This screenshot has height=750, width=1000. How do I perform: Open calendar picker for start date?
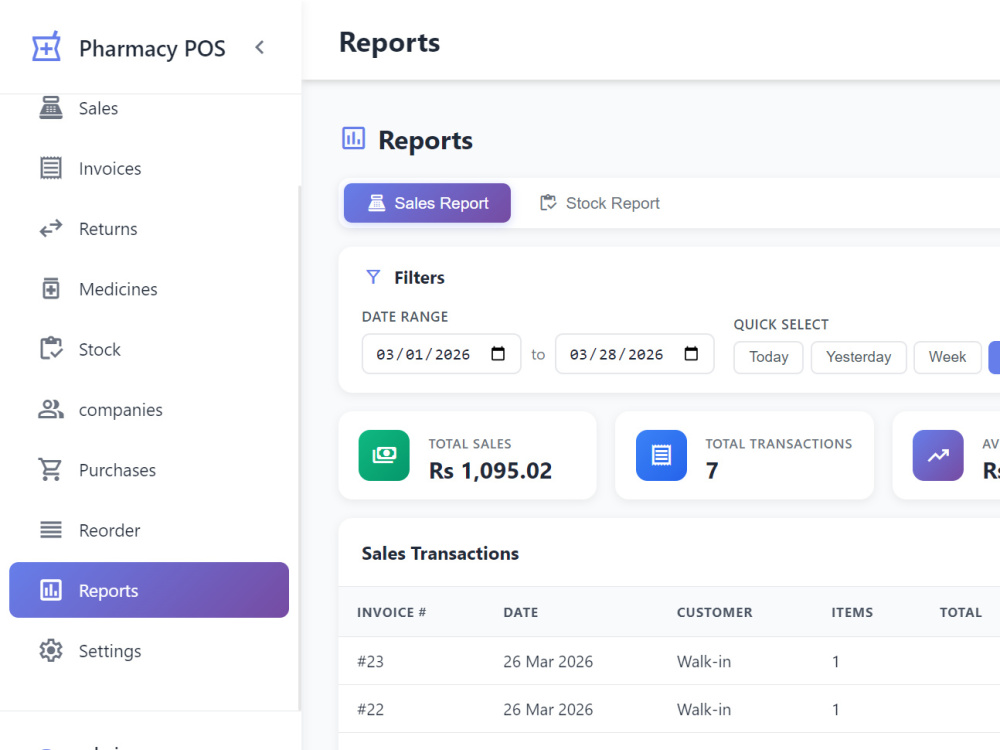[x=498, y=353]
